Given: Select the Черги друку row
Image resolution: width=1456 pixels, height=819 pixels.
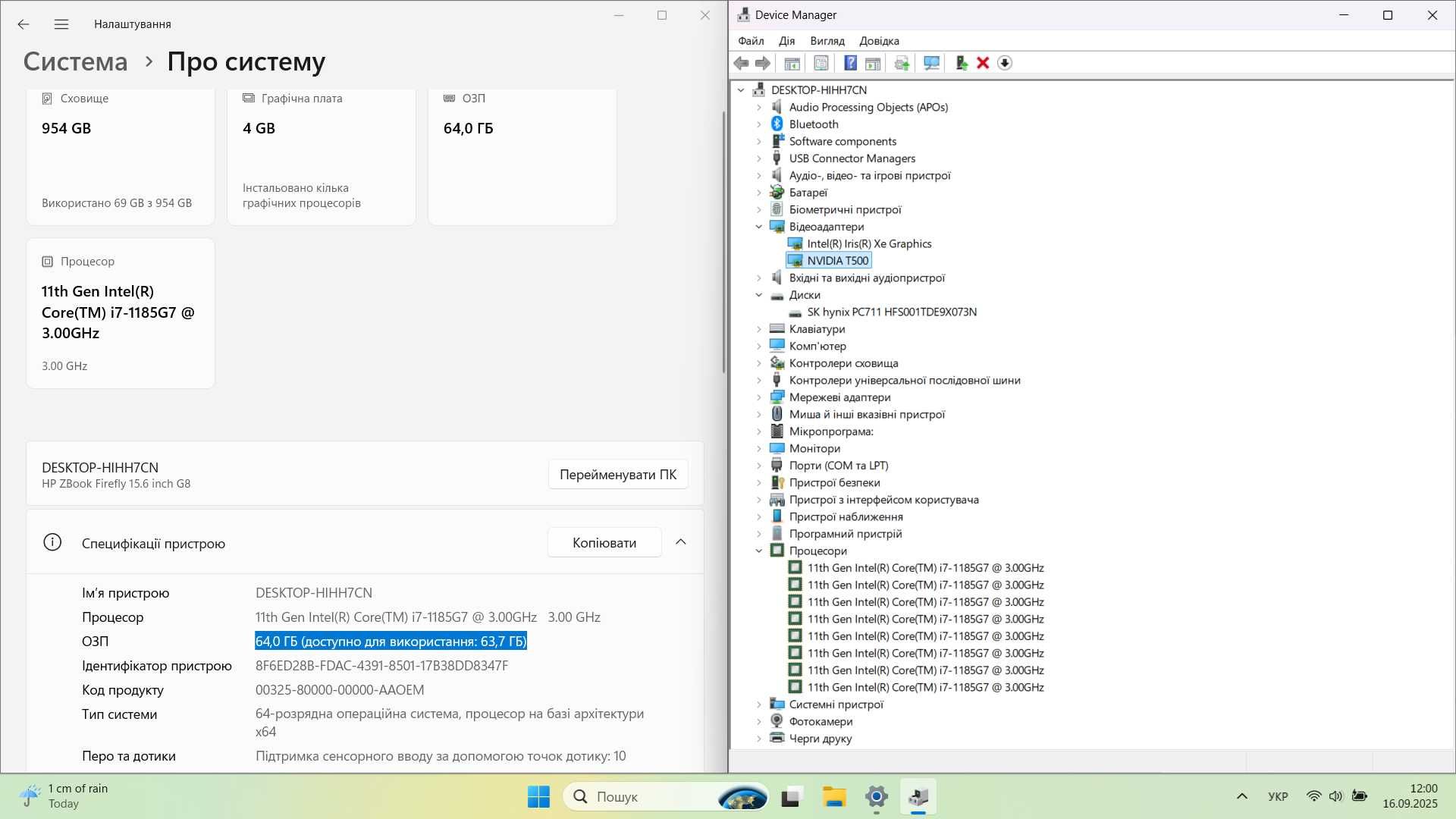Looking at the screenshot, I should pos(821,739).
